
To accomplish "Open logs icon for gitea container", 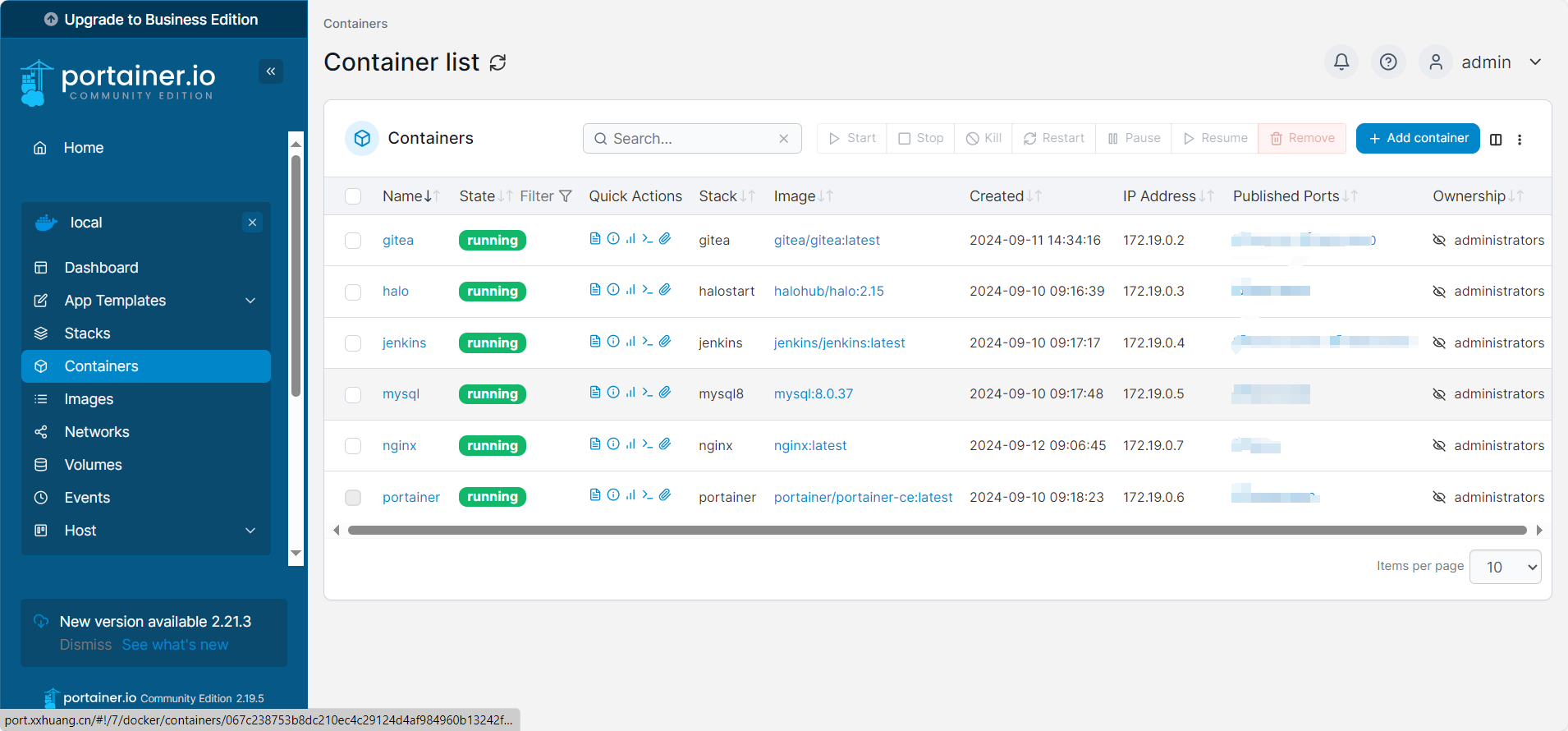I will point(595,238).
